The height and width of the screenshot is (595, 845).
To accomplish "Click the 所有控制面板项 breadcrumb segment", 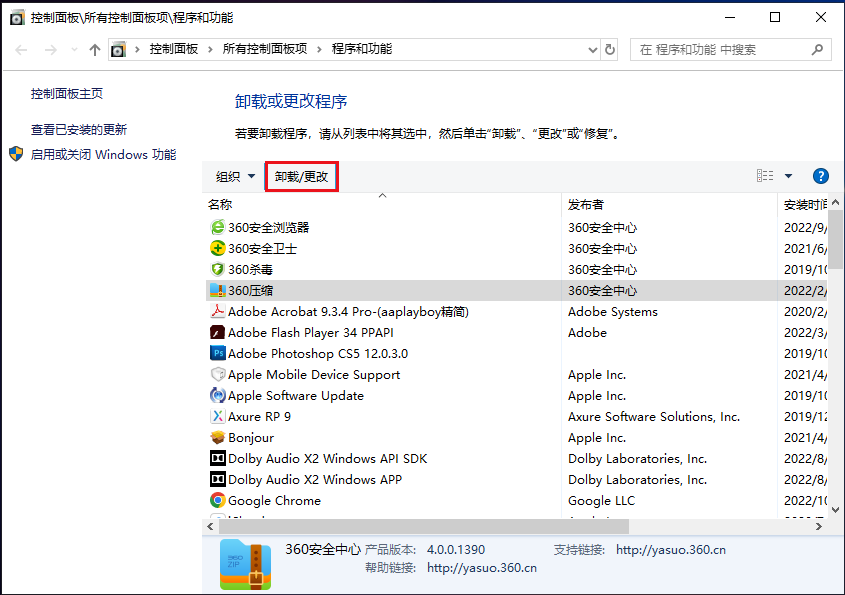I will [x=265, y=49].
